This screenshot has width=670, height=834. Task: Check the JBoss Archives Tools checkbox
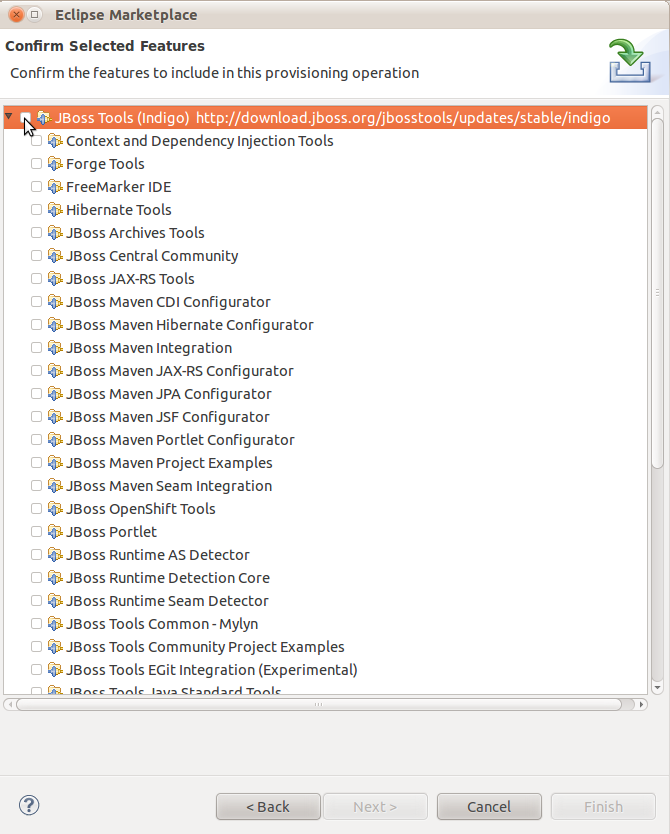coord(37,233)
